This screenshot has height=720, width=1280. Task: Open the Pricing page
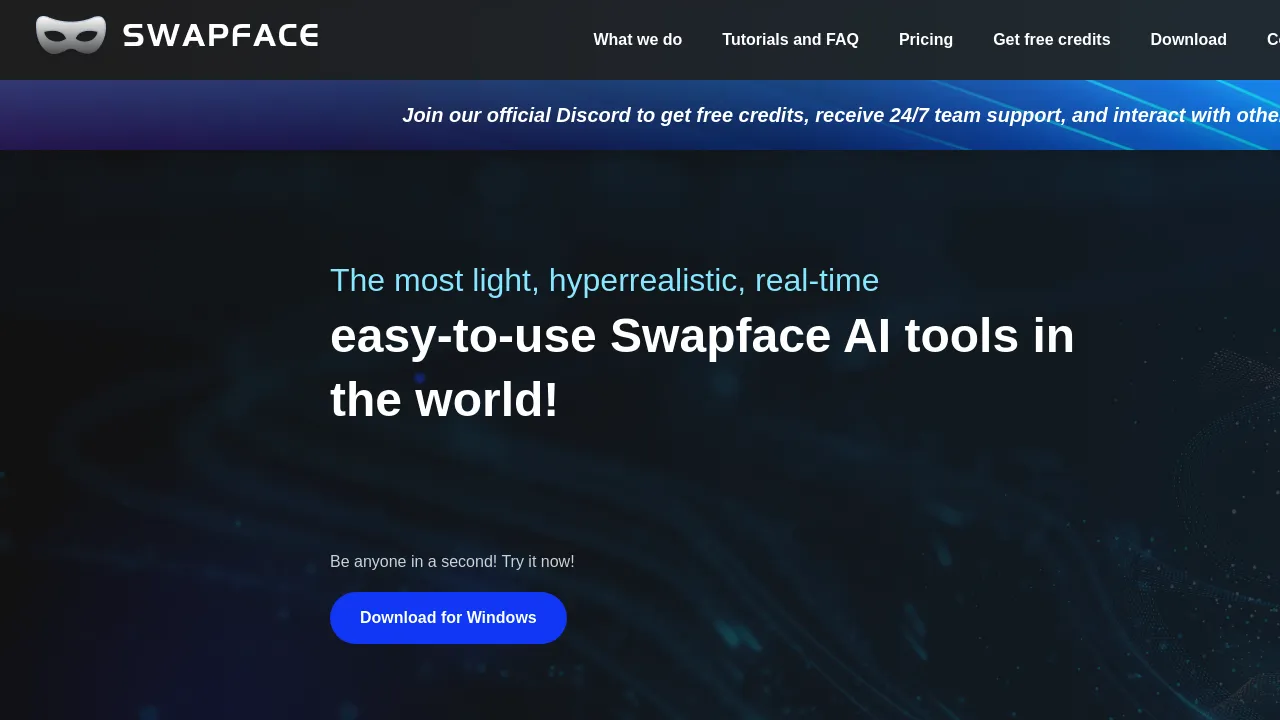[925, 40]
